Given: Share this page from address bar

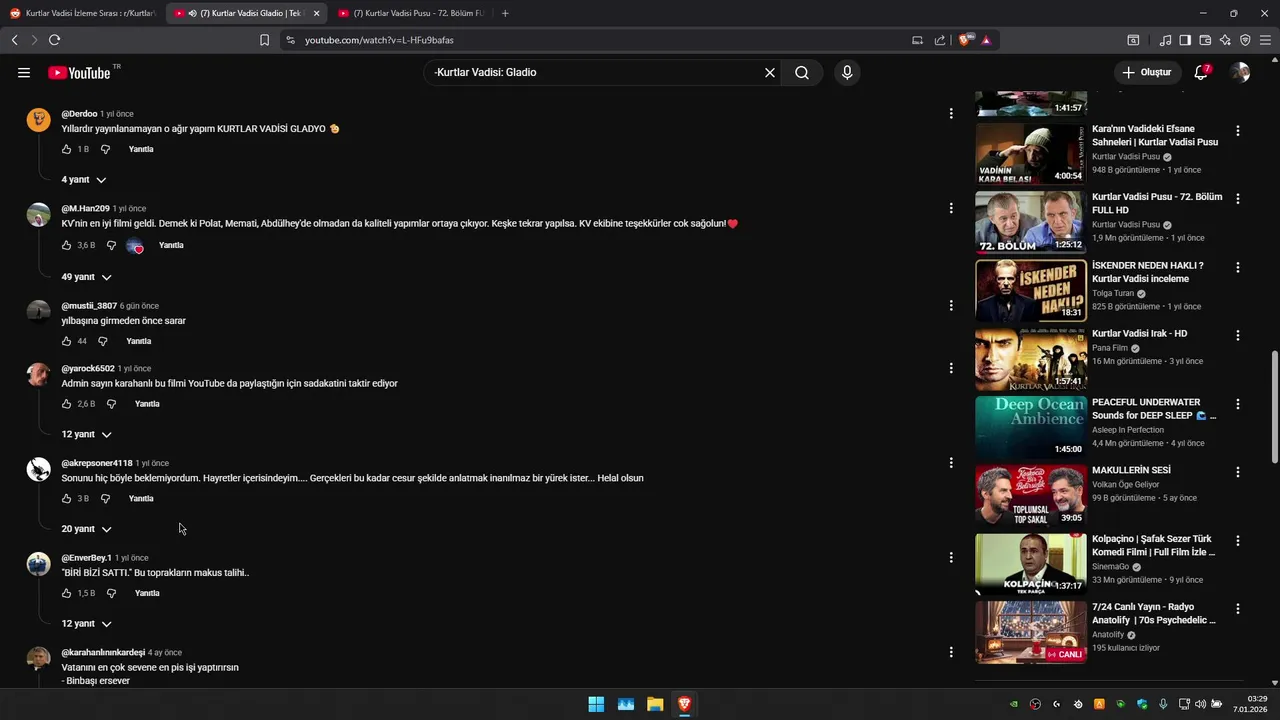Looking at the screenshot, I should click(x=940, y=40).
